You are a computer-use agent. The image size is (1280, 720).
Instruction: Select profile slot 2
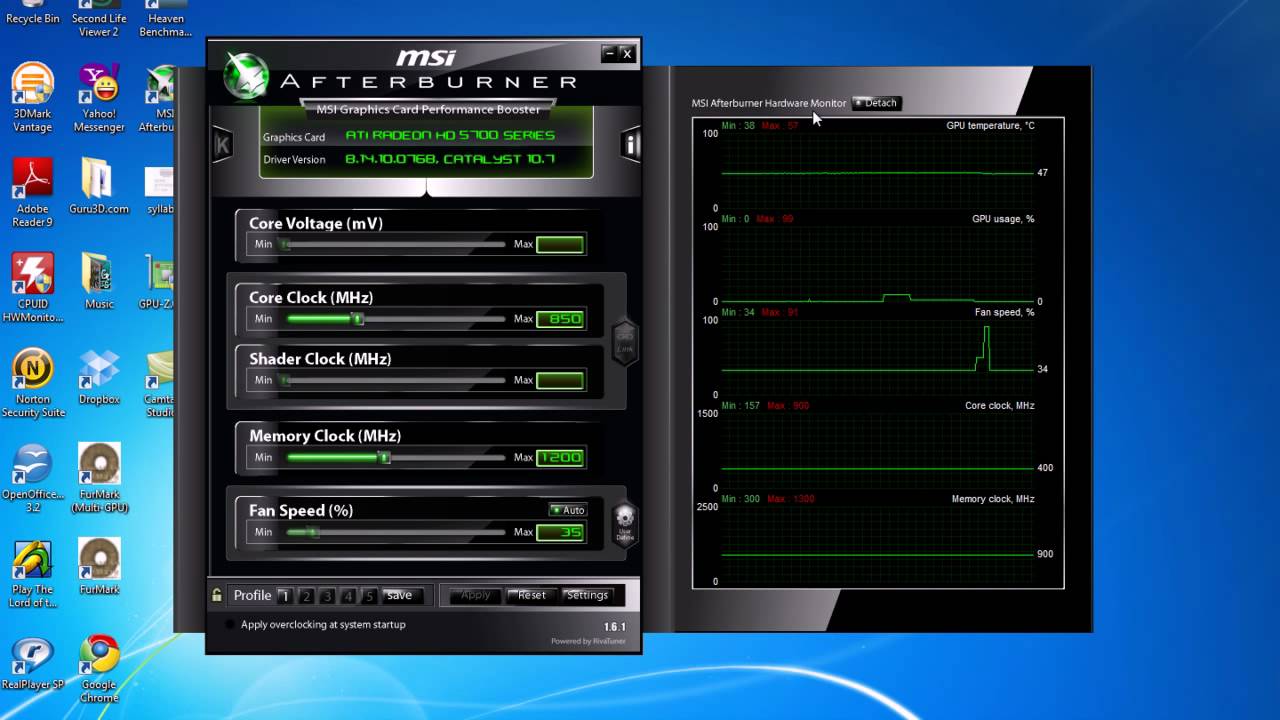pyautogui.click(x=306, y=596)
